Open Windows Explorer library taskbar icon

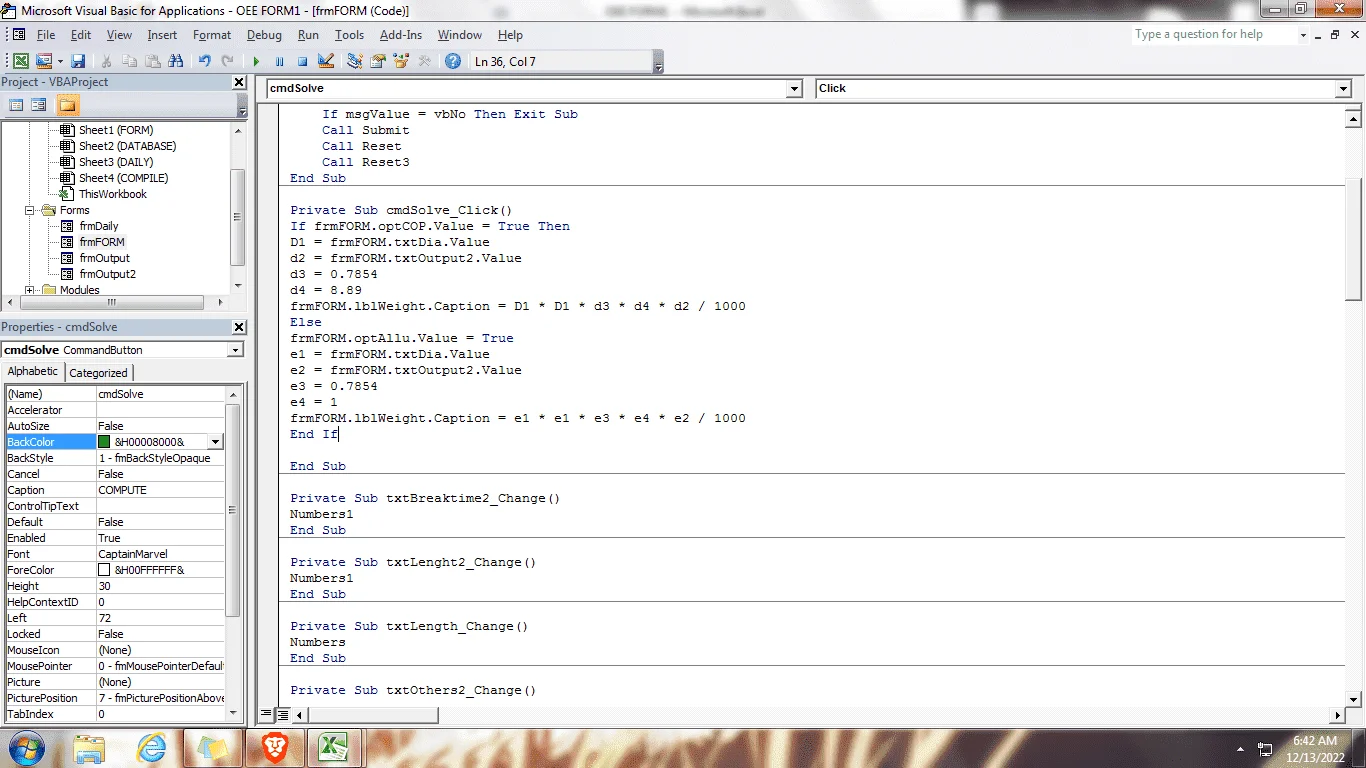point(90,747)
